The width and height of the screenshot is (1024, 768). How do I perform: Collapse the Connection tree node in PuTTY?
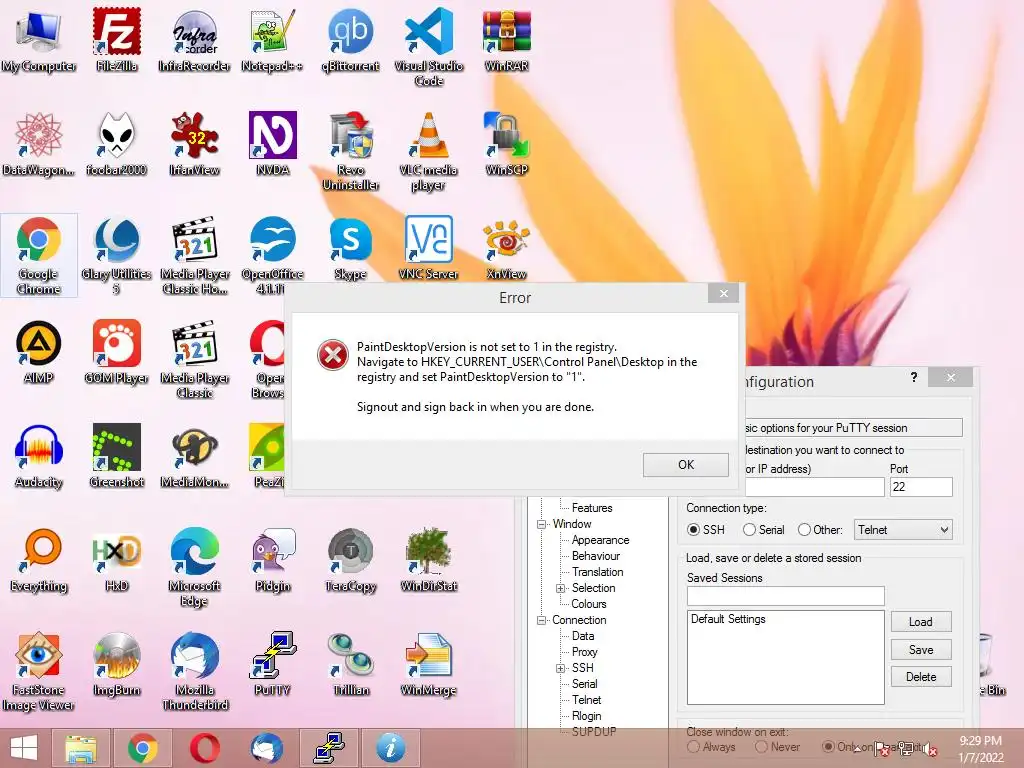541,620
